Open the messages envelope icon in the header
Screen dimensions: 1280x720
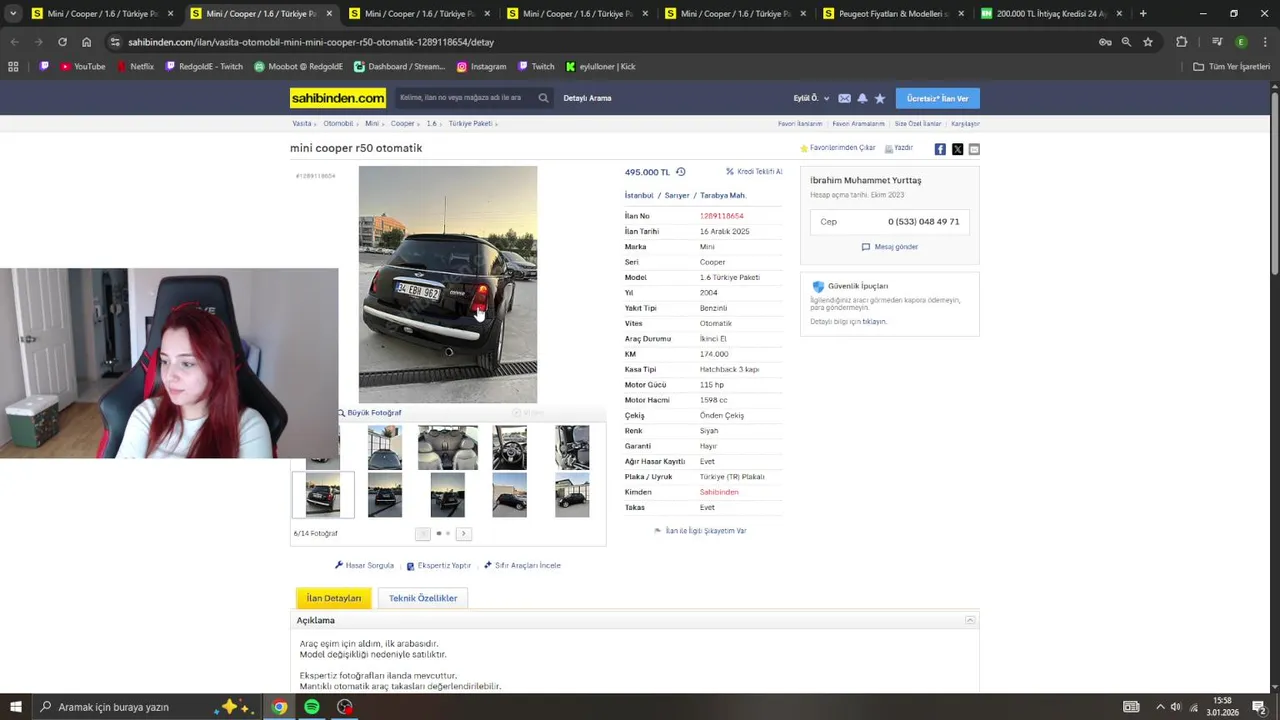844,98
